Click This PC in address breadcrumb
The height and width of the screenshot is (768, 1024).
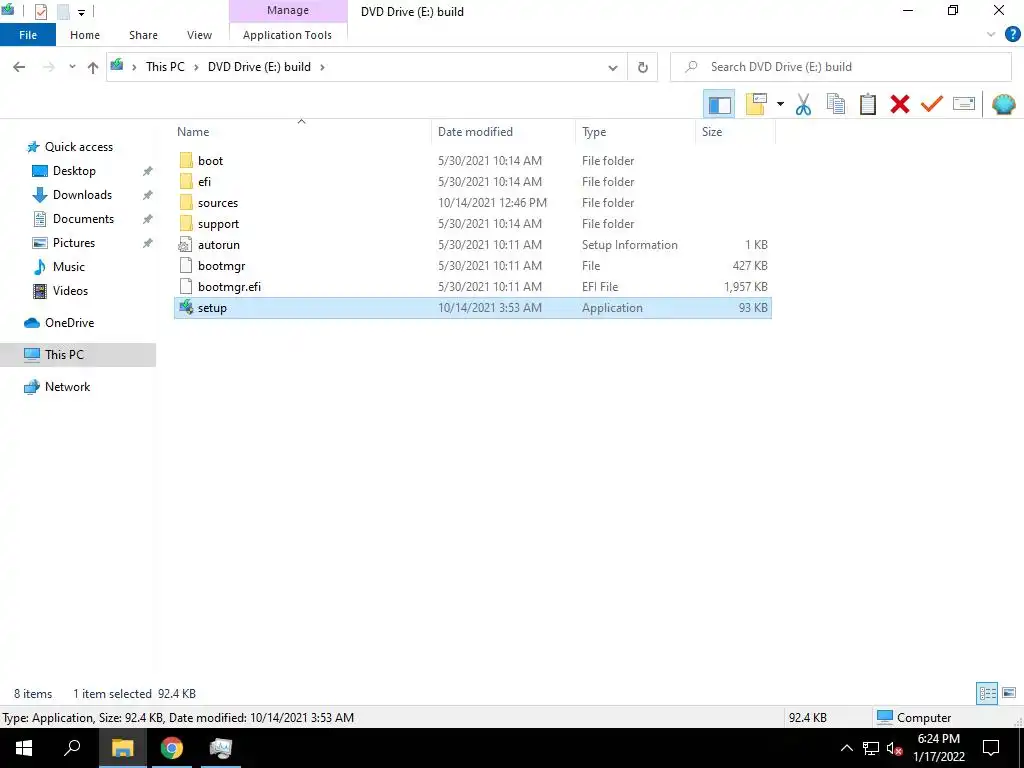click(165, 67)
